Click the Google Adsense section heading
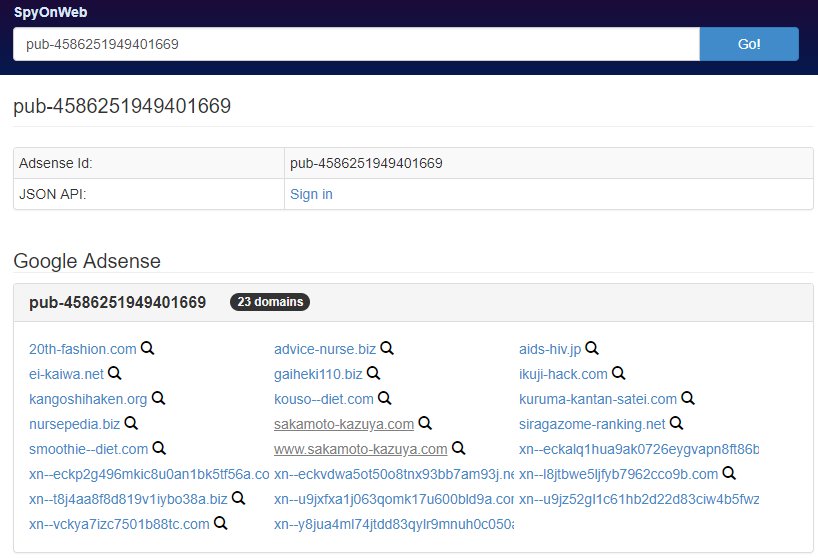Viewport: 818px width, 558px height. (x=87, y=261)
